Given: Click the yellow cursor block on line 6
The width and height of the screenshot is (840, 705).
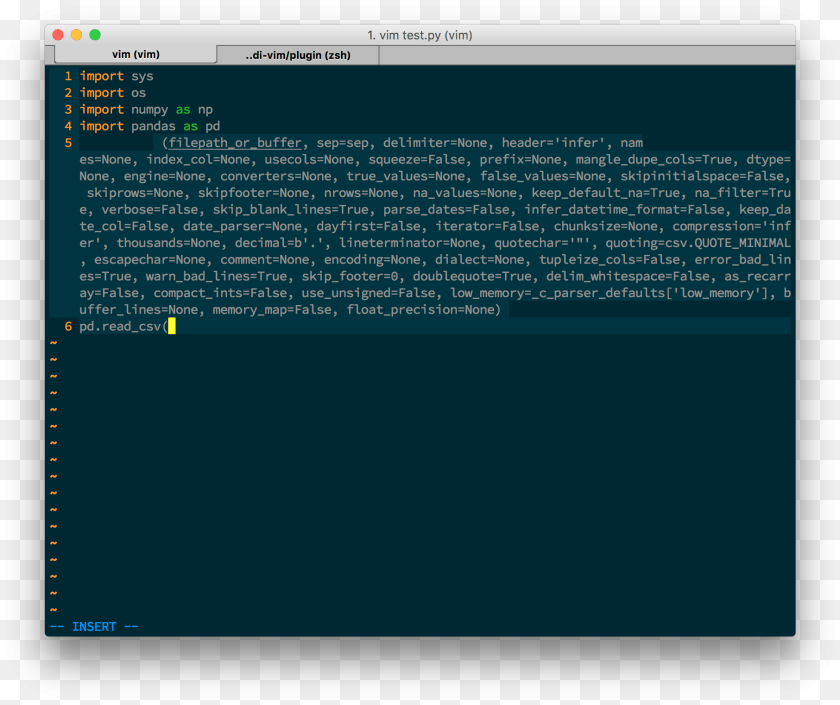Looking at the screenshot, I should (x=172, y=326).
